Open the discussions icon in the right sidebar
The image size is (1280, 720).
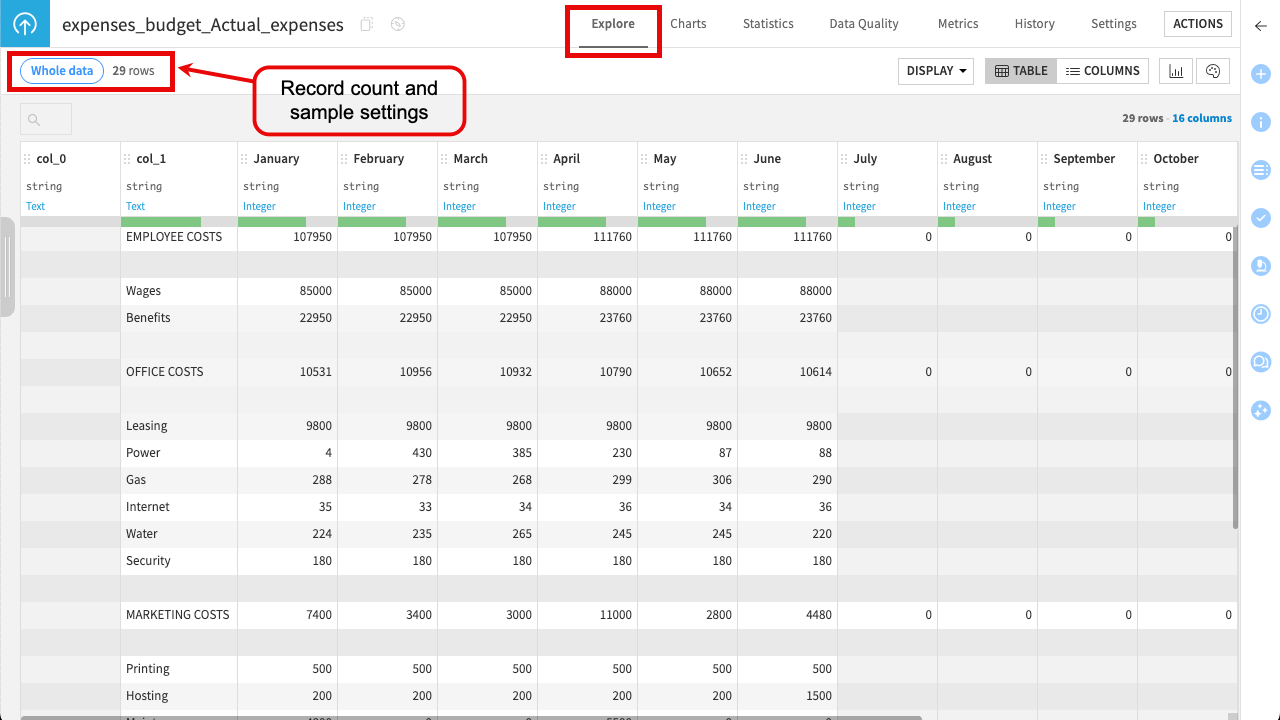(1260, 362)
